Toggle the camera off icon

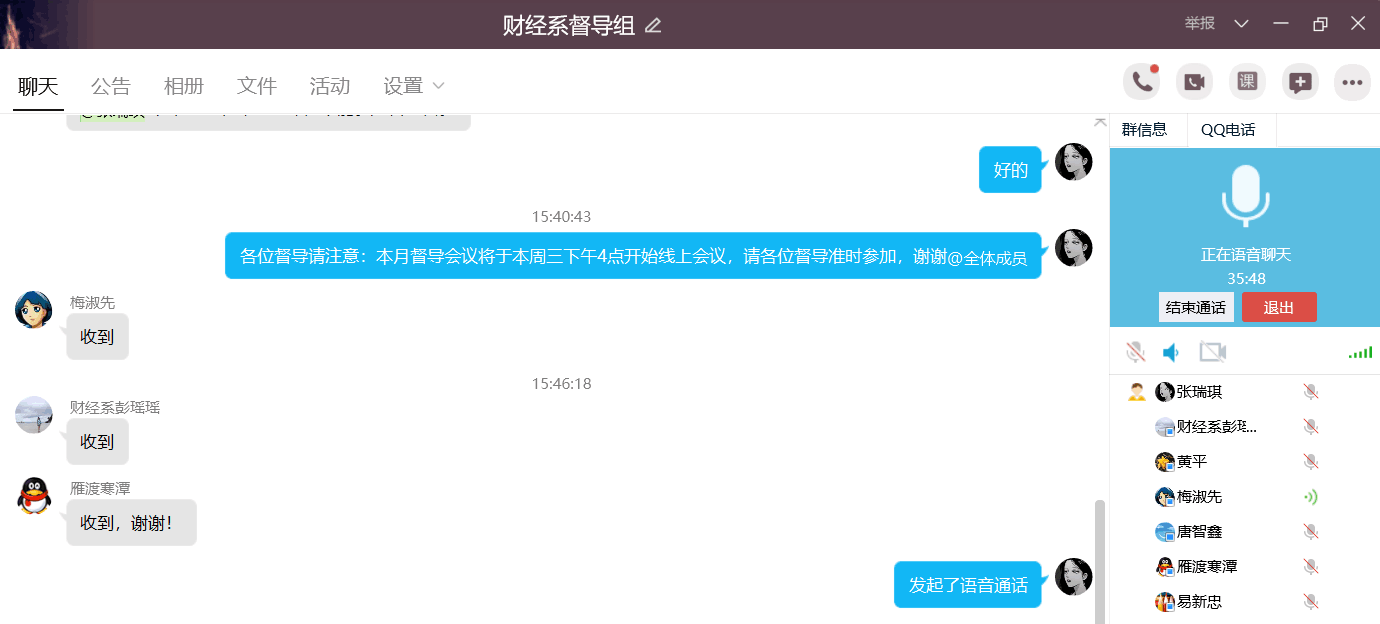(x=1213, y=352)
